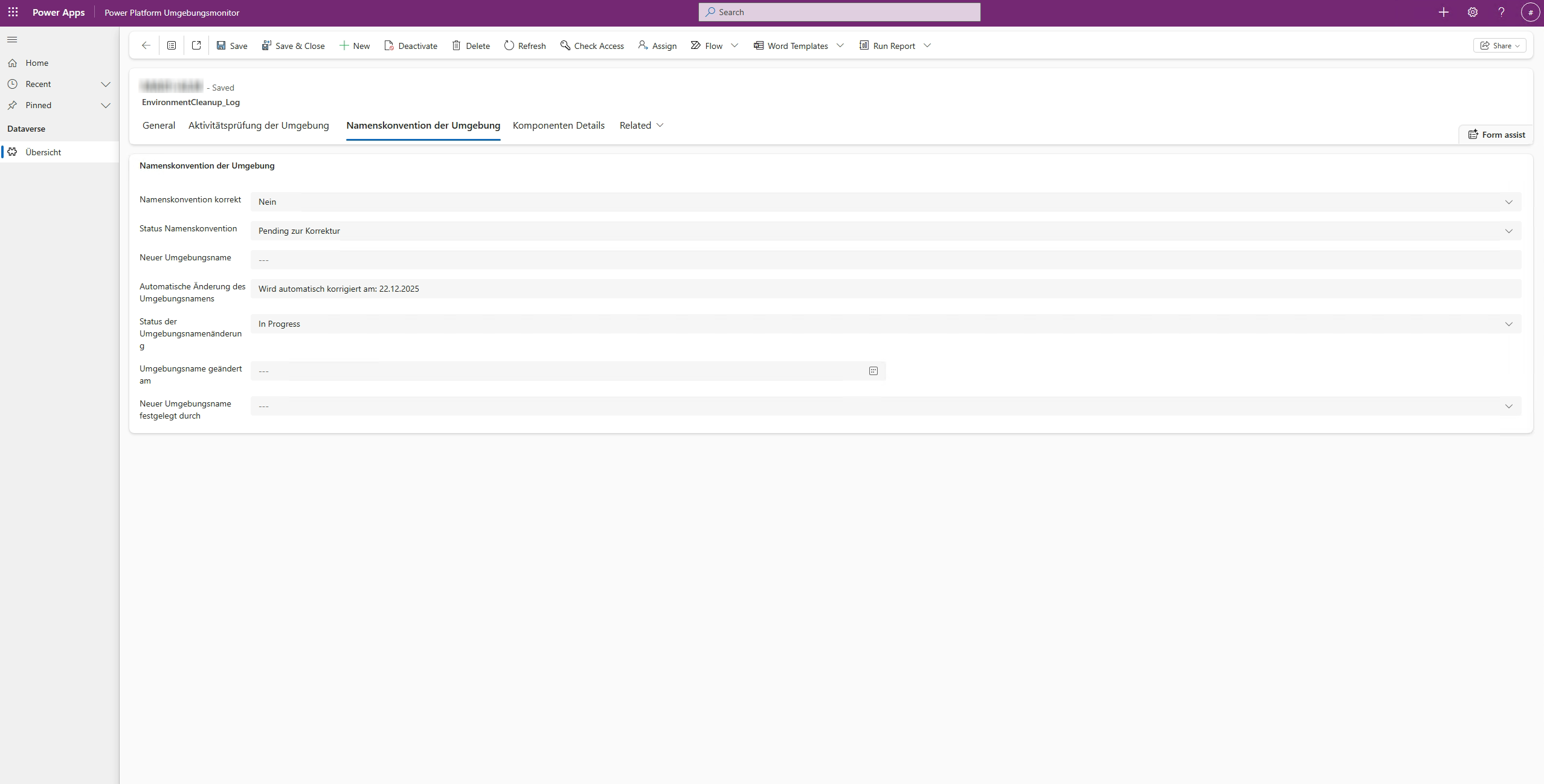Expand the Pinned section in sidebar
Screen dimensions: 1544x784
tap(106, 105)
